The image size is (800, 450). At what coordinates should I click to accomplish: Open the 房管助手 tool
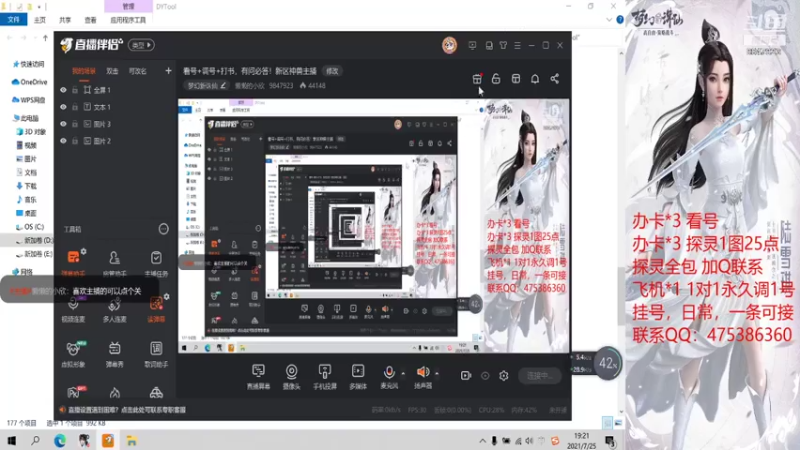click(x=114, y=262)
